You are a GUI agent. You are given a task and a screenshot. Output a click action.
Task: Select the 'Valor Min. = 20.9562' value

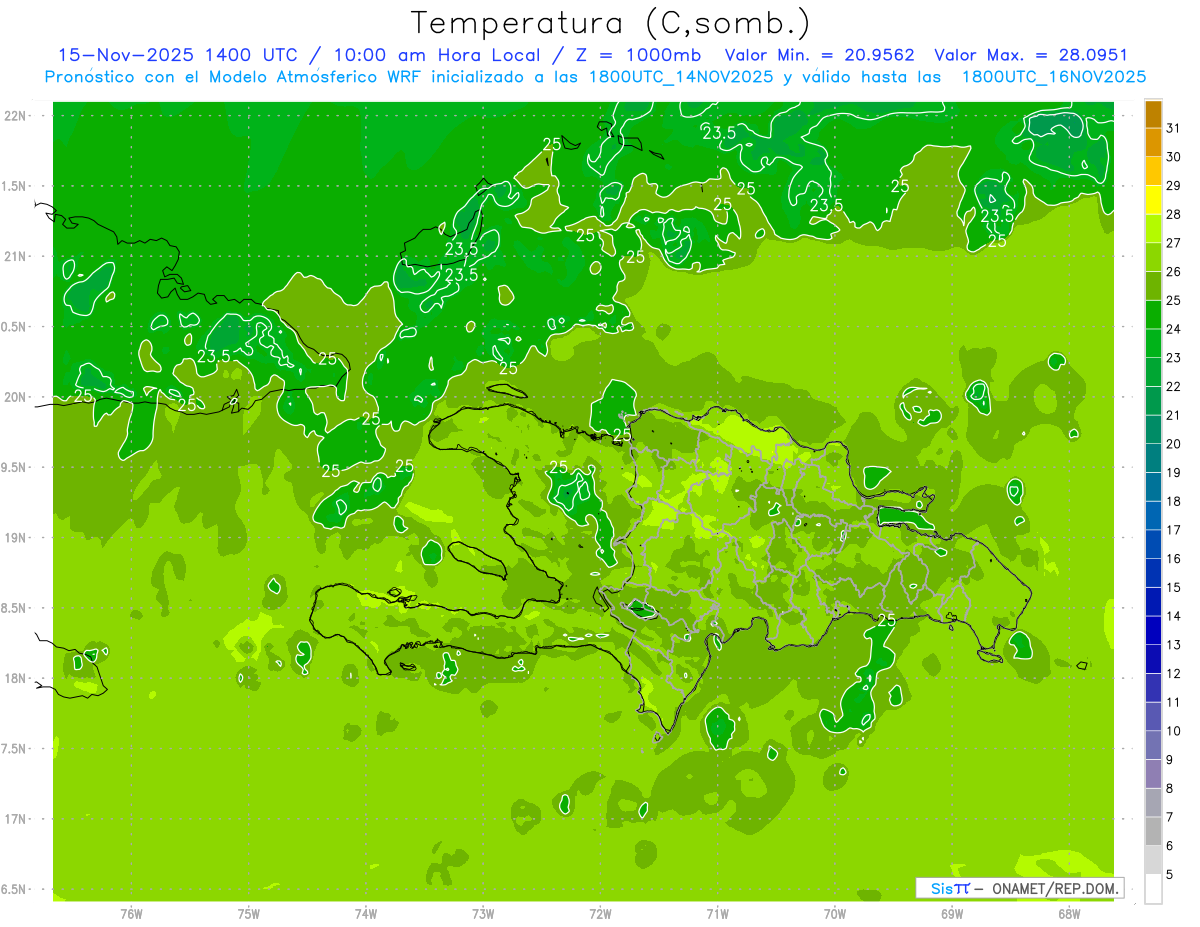[820, 55]
